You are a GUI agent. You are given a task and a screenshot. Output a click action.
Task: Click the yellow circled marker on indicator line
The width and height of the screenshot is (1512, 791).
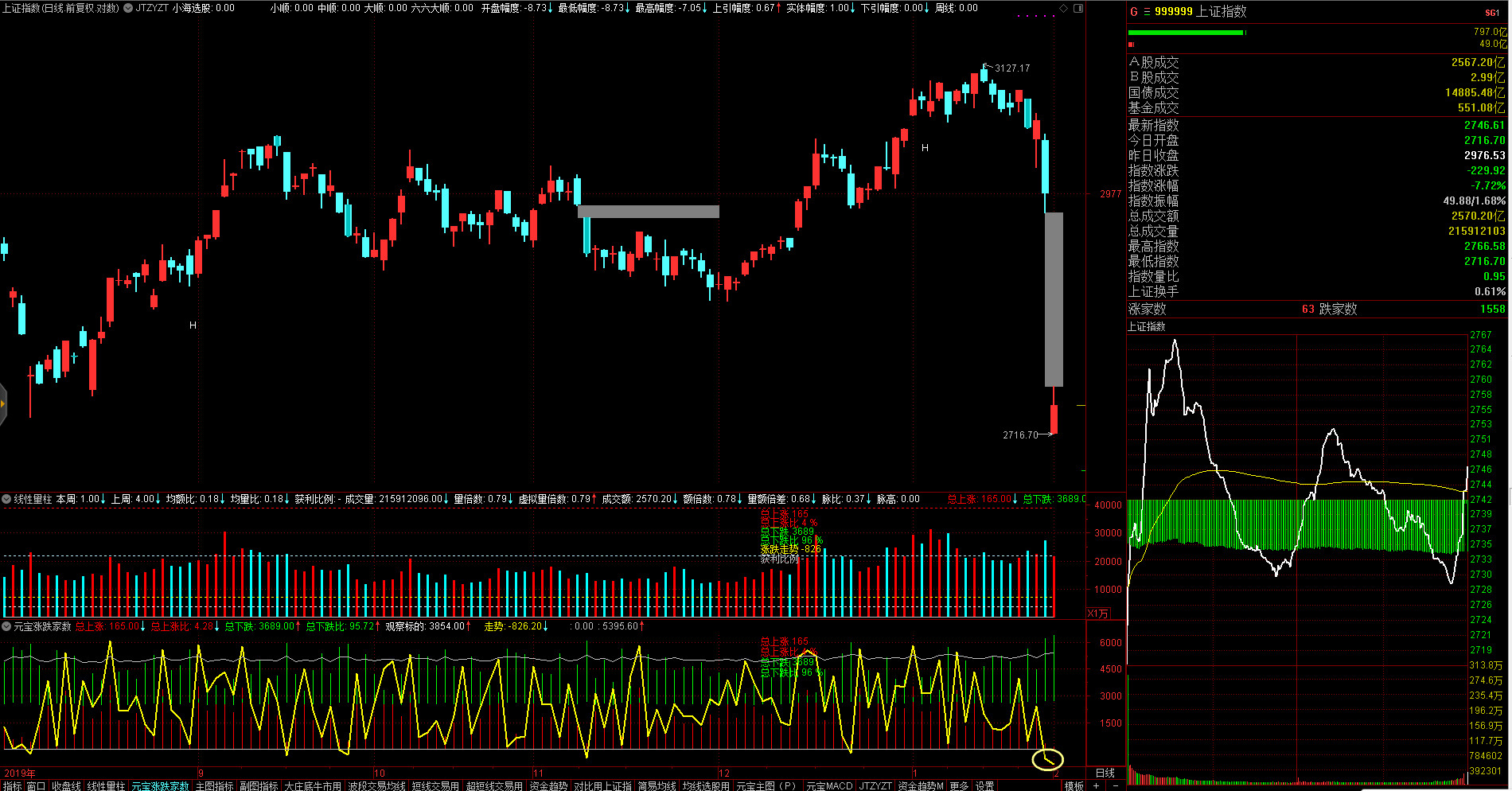1047,759
